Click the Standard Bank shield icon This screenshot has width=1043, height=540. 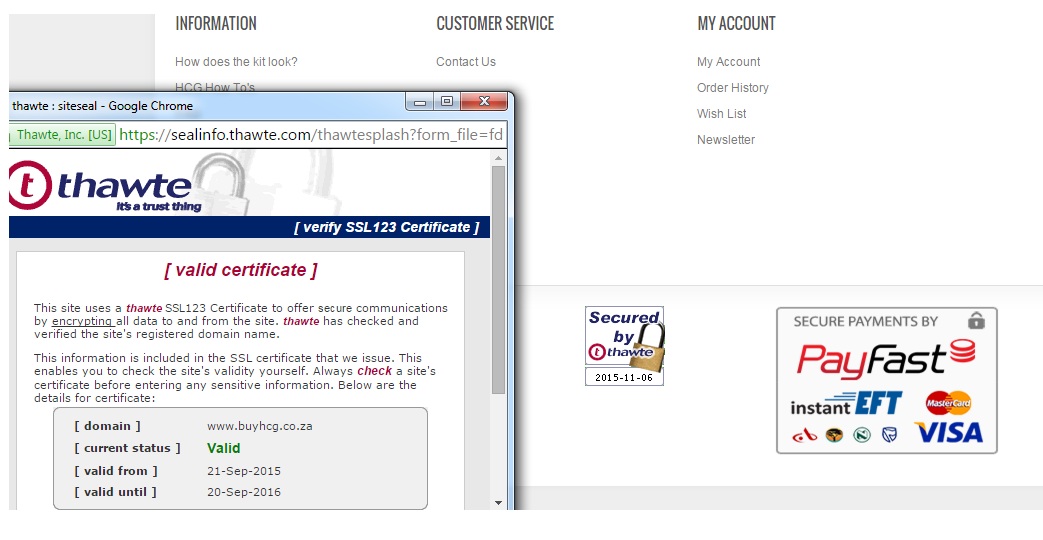pyautogui.click(x=889, y=435)
